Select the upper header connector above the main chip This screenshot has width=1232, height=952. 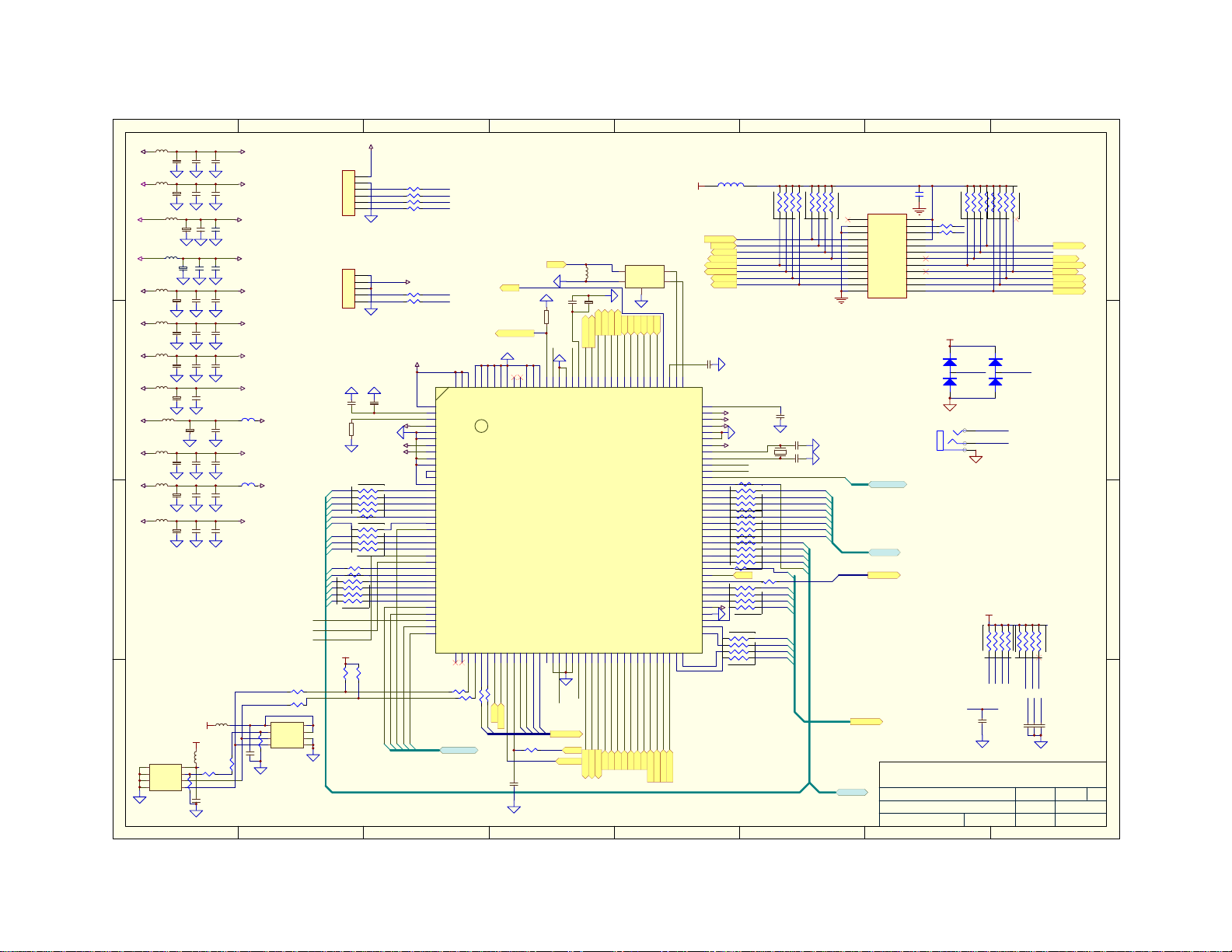348,194
